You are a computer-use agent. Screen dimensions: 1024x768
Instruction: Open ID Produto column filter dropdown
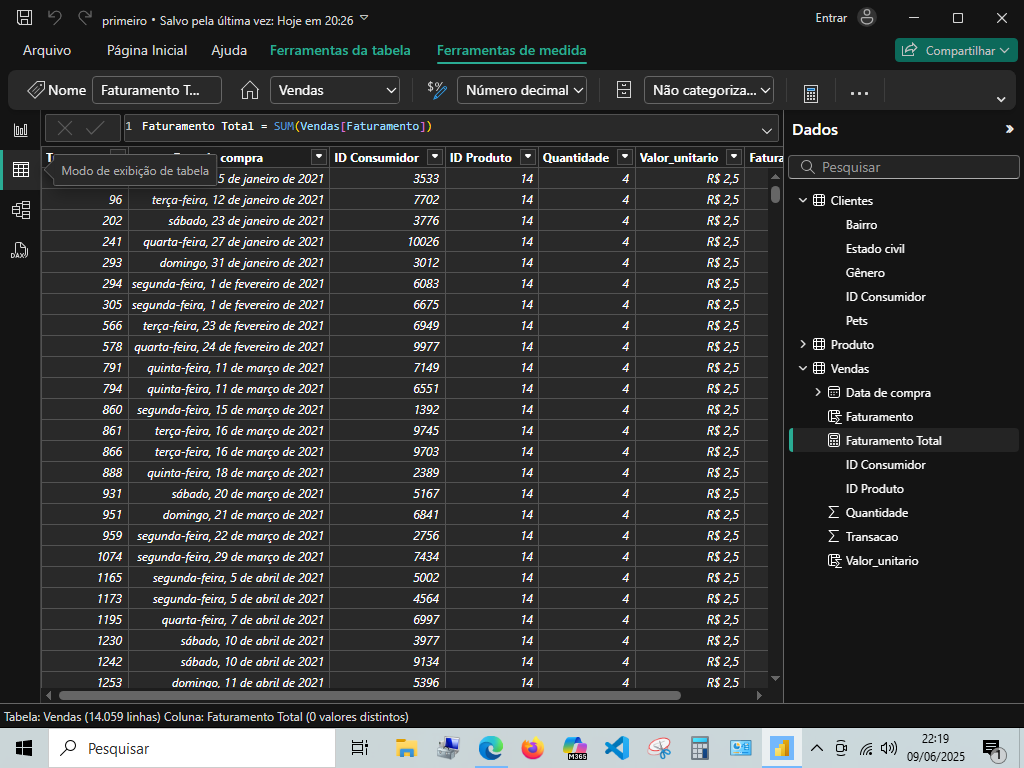pyautogui.click(x=528, y=157)
